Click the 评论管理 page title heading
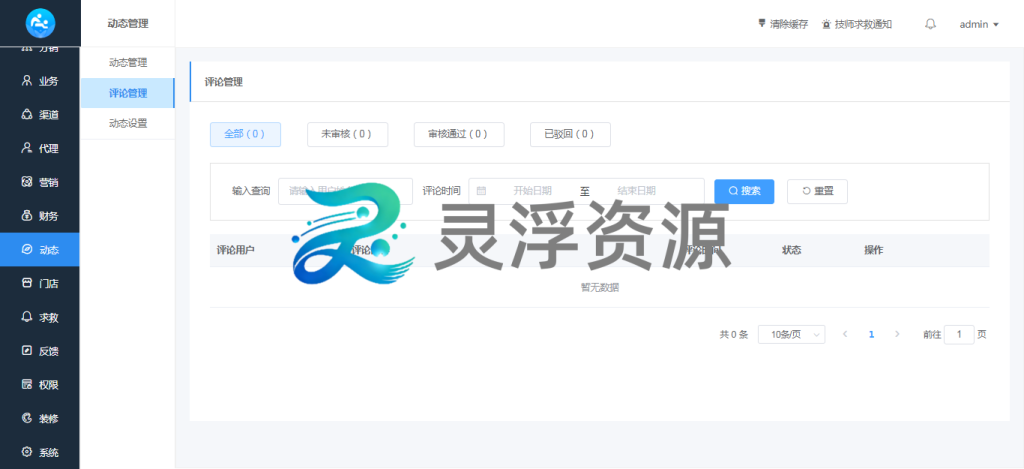Viewport: 1024px width, 469px height. [x=223, y=82]
